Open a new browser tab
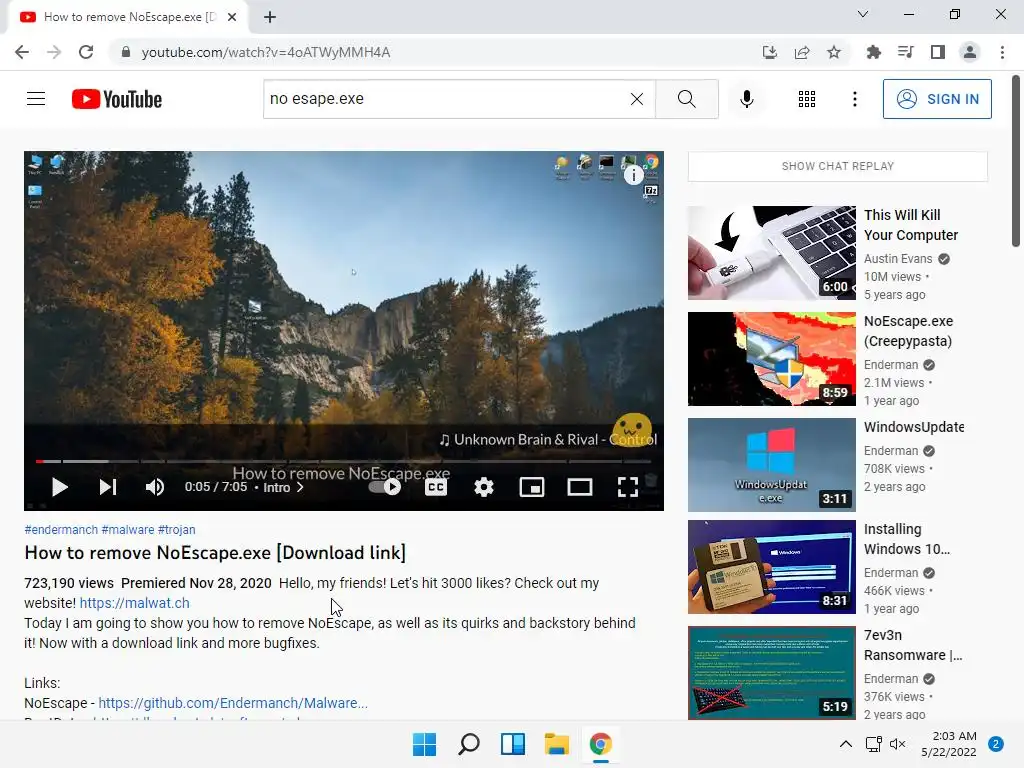Image resolution: width=1024 pixels, height=768 pixels. point(270,17)
